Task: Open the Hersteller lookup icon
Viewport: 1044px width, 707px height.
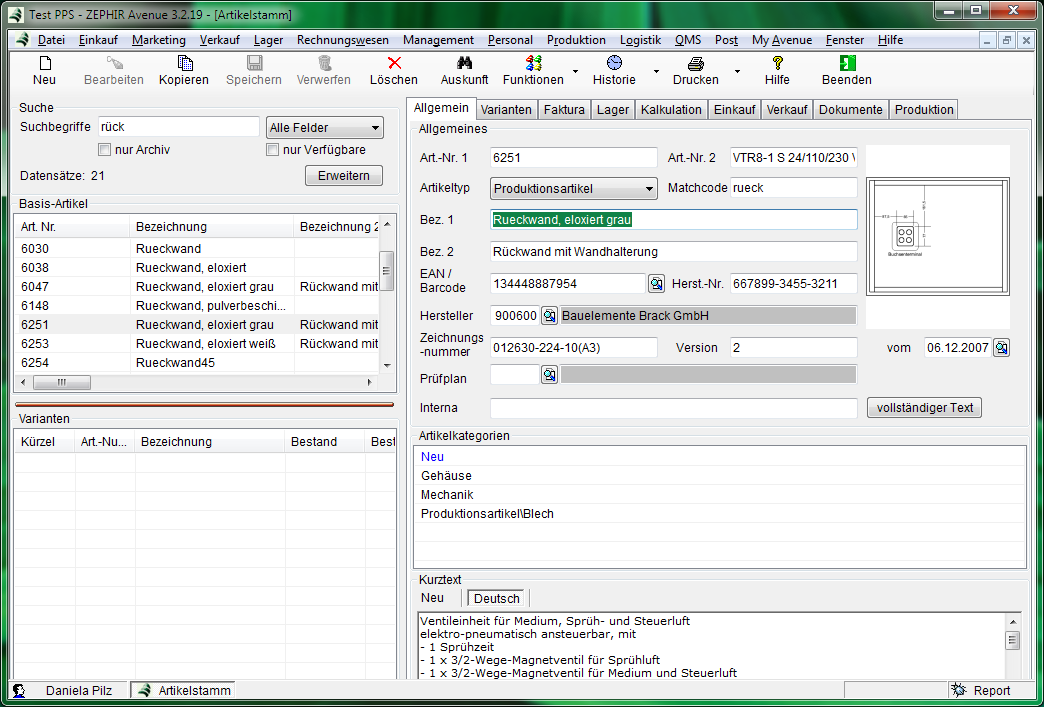Action: 549,316
